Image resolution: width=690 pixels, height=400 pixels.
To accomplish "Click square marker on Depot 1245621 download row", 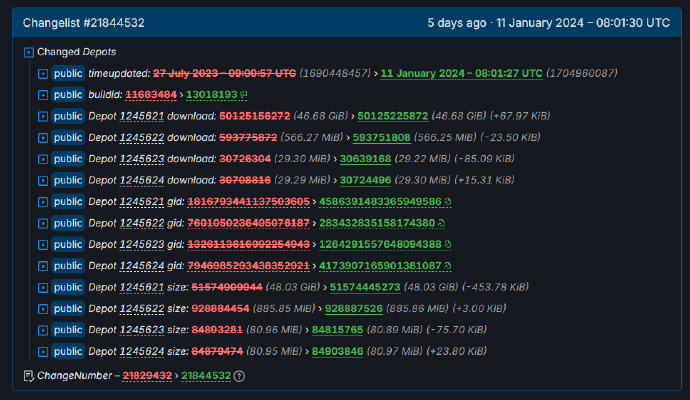I will [42, 116].
